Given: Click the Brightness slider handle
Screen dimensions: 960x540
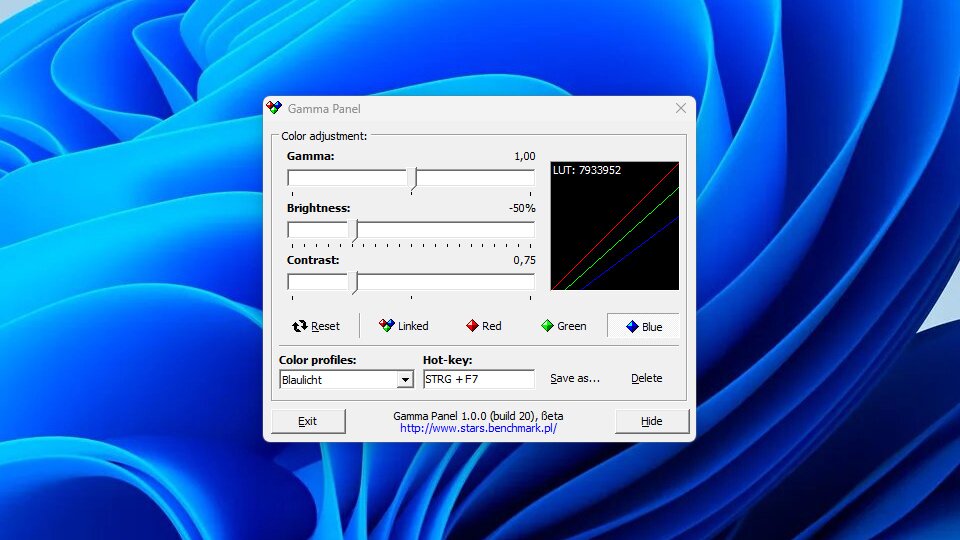Looking at the screenshot, I should pyautogui.click(x=355, y=230).
